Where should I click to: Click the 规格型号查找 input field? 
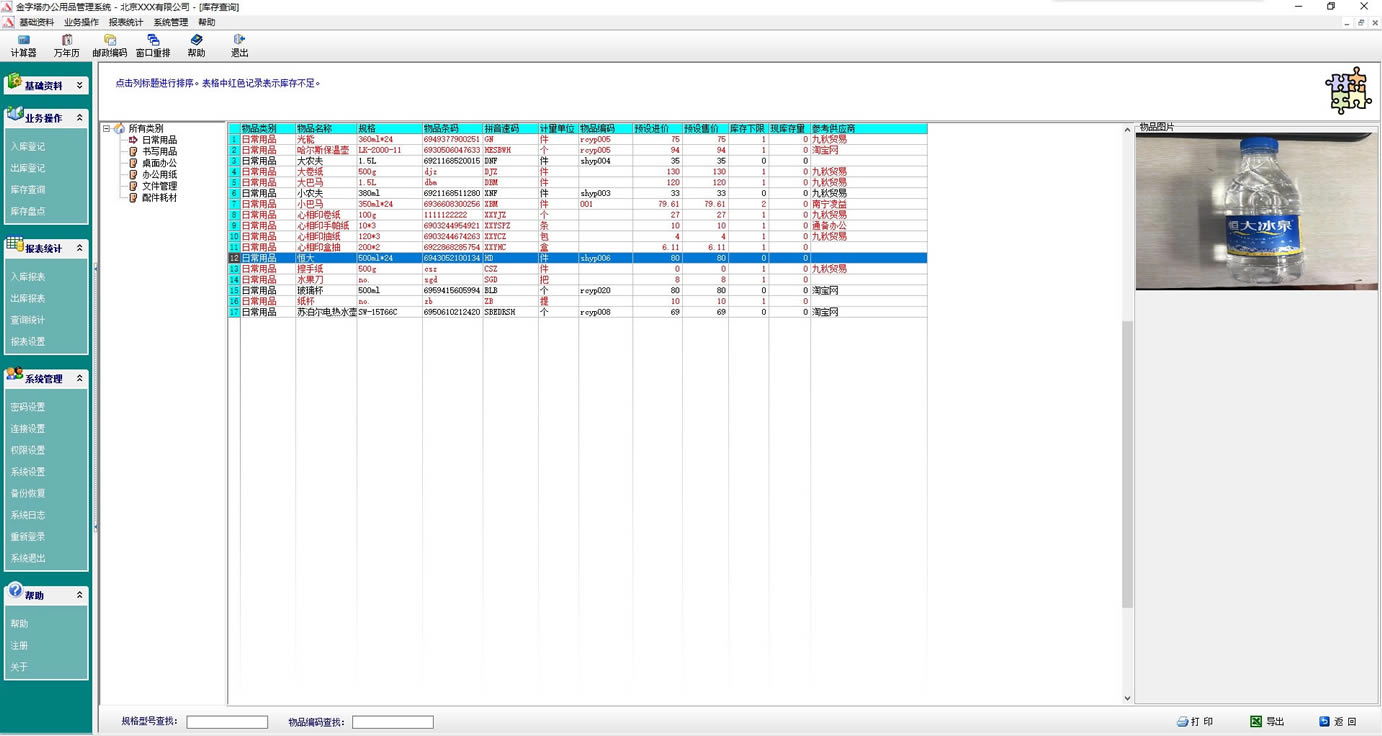[227, 722]
